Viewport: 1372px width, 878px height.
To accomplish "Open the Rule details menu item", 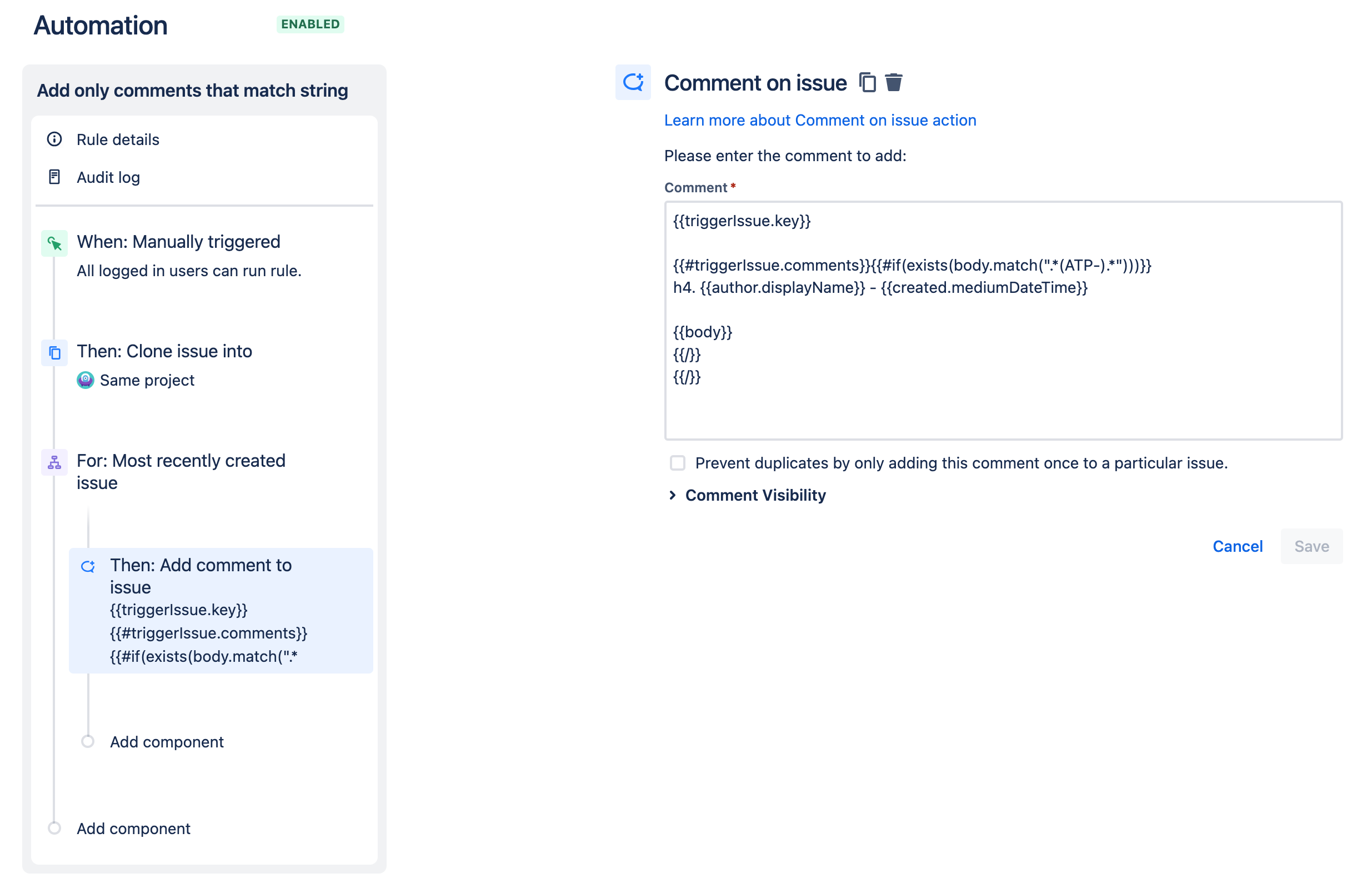I will (118, 139).
